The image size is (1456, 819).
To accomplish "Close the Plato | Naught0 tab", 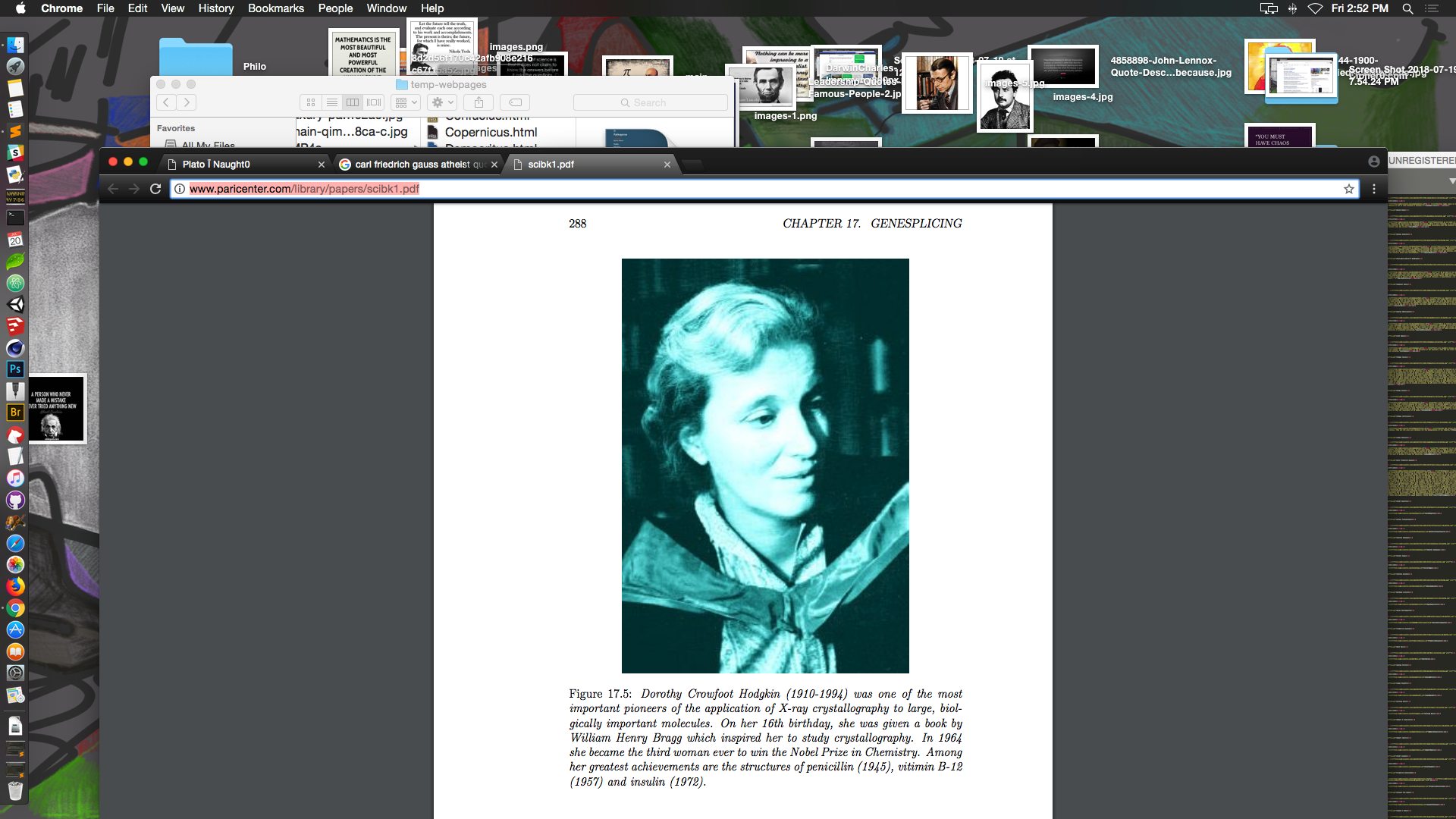I will click(322, 165).
